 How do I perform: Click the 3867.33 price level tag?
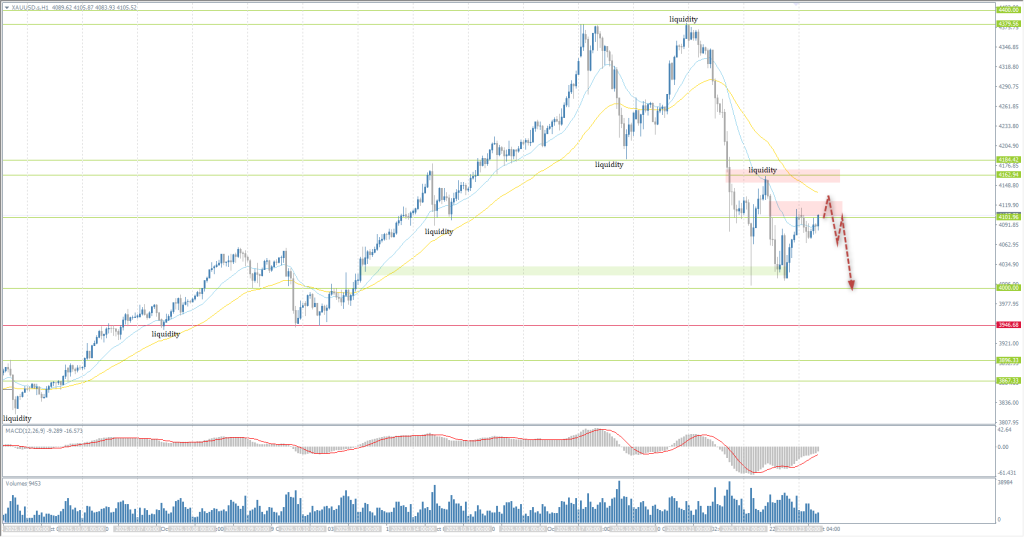[x=1007, y=380]
